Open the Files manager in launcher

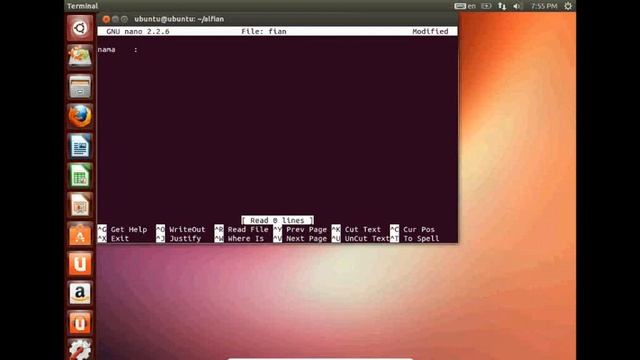(x=80, y=87)
